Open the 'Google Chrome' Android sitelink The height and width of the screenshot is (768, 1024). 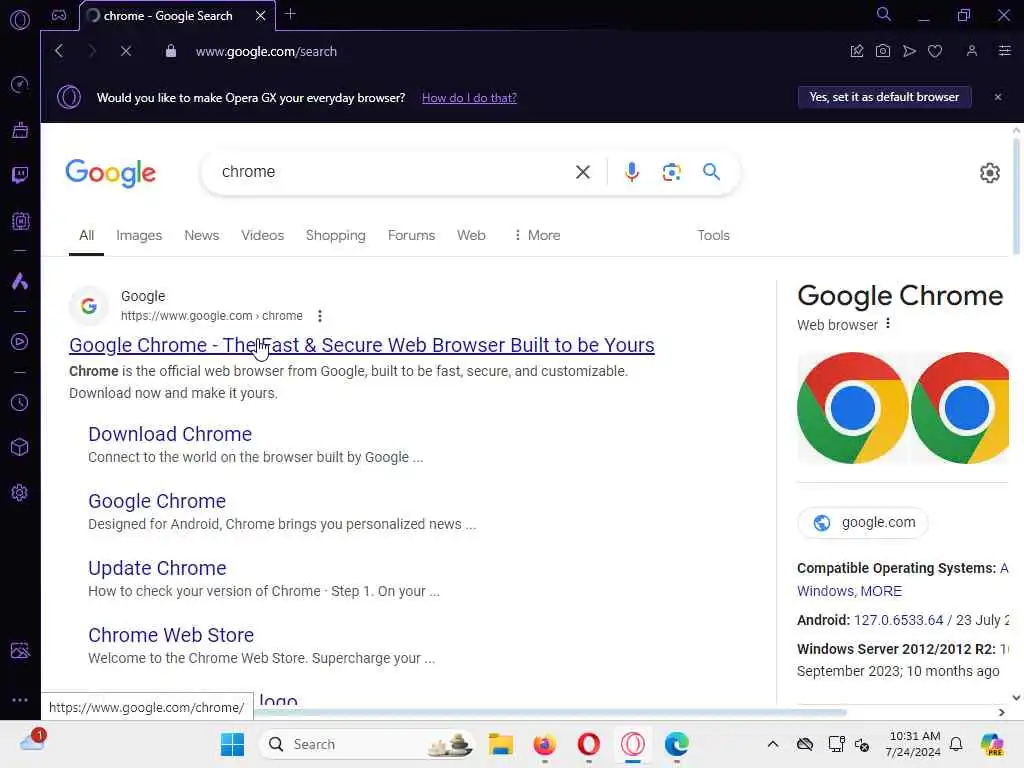pyautogui.click(x=157, y=501)
